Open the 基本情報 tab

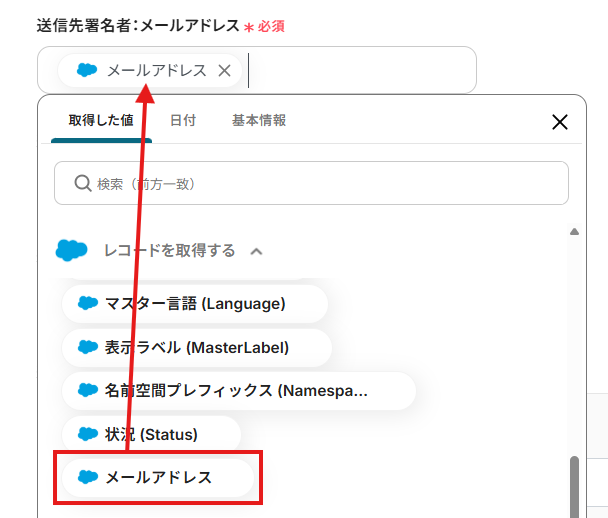[x=259, y=121]
